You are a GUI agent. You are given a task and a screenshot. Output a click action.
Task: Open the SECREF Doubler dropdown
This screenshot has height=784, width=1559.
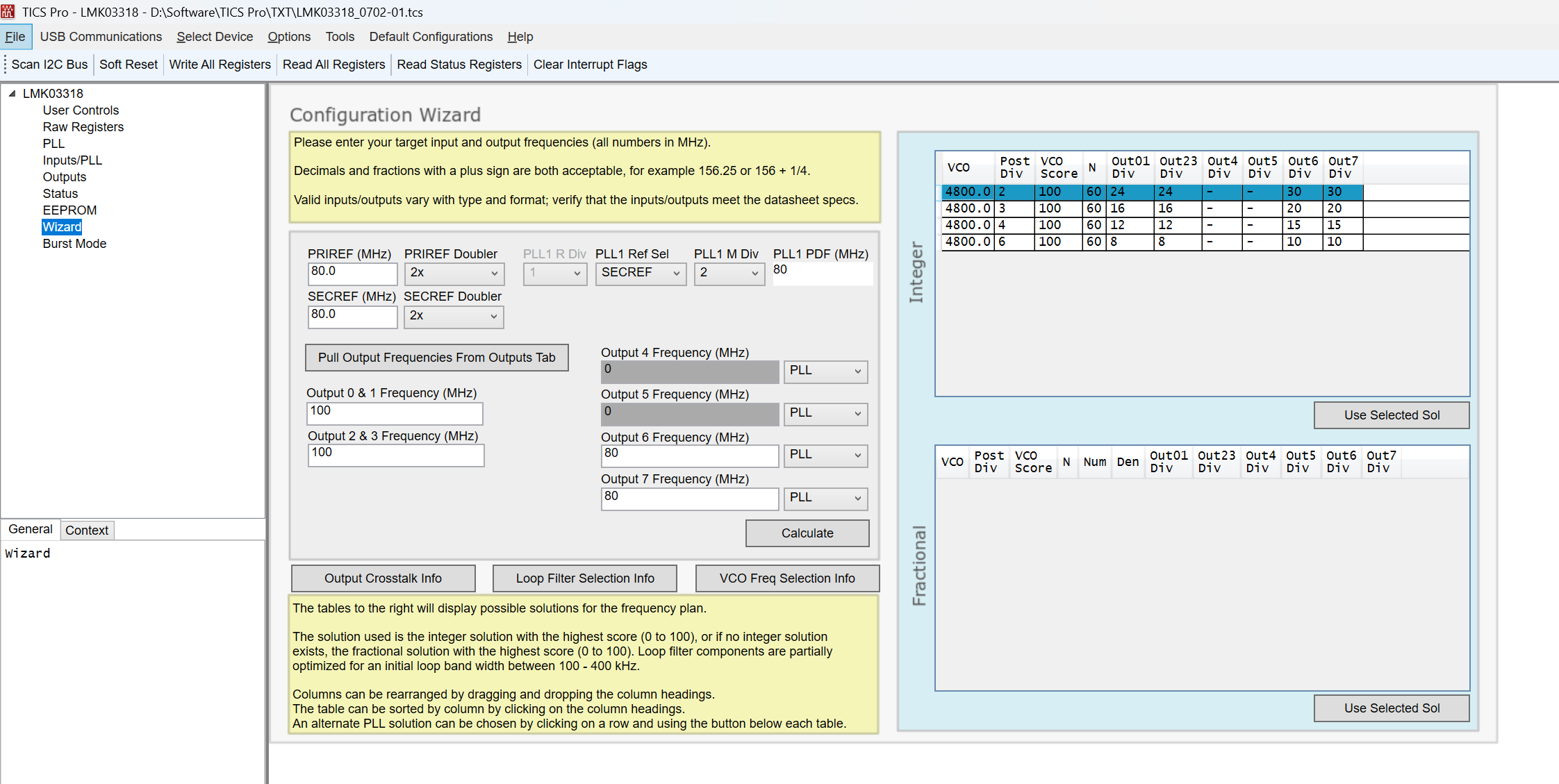(x=454, y=317)
